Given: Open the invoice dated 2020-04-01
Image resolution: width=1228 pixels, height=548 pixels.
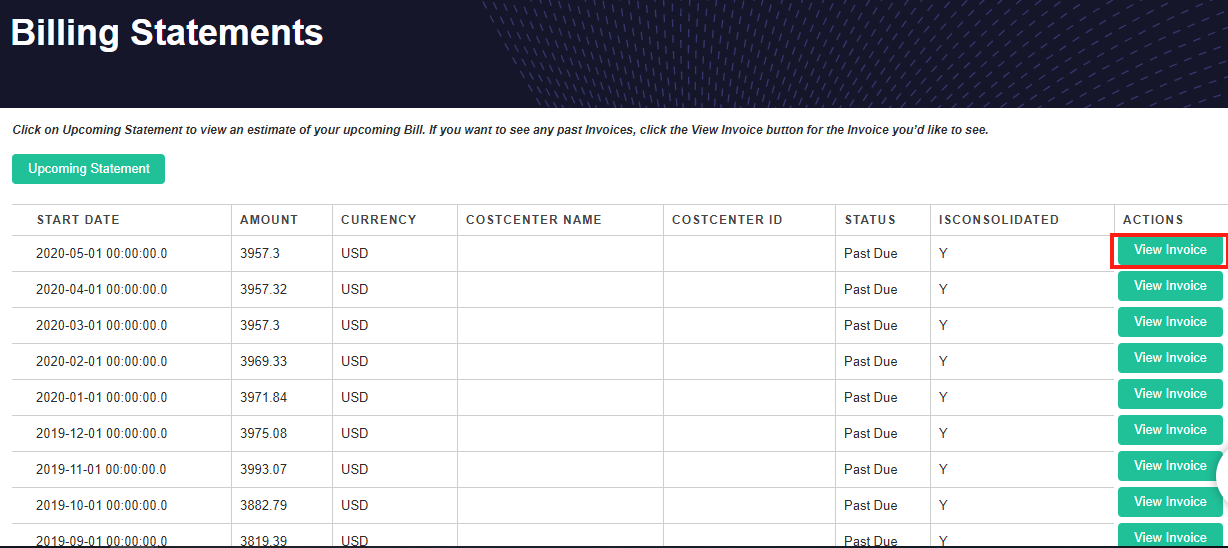Looking at the screenshot, I should (x=1170, y=286).
